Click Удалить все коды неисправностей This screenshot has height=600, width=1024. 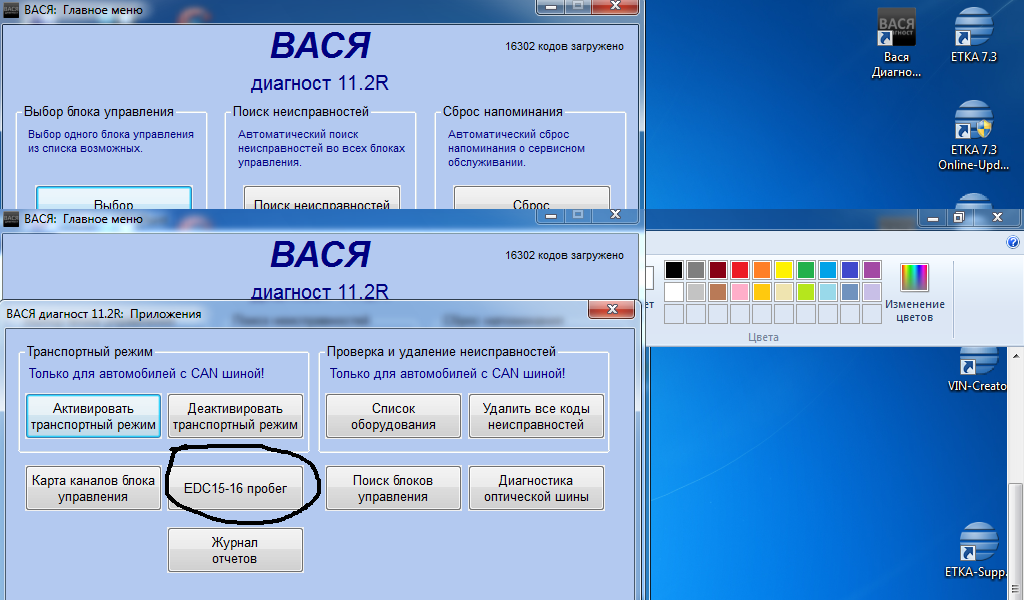(536, 416)
